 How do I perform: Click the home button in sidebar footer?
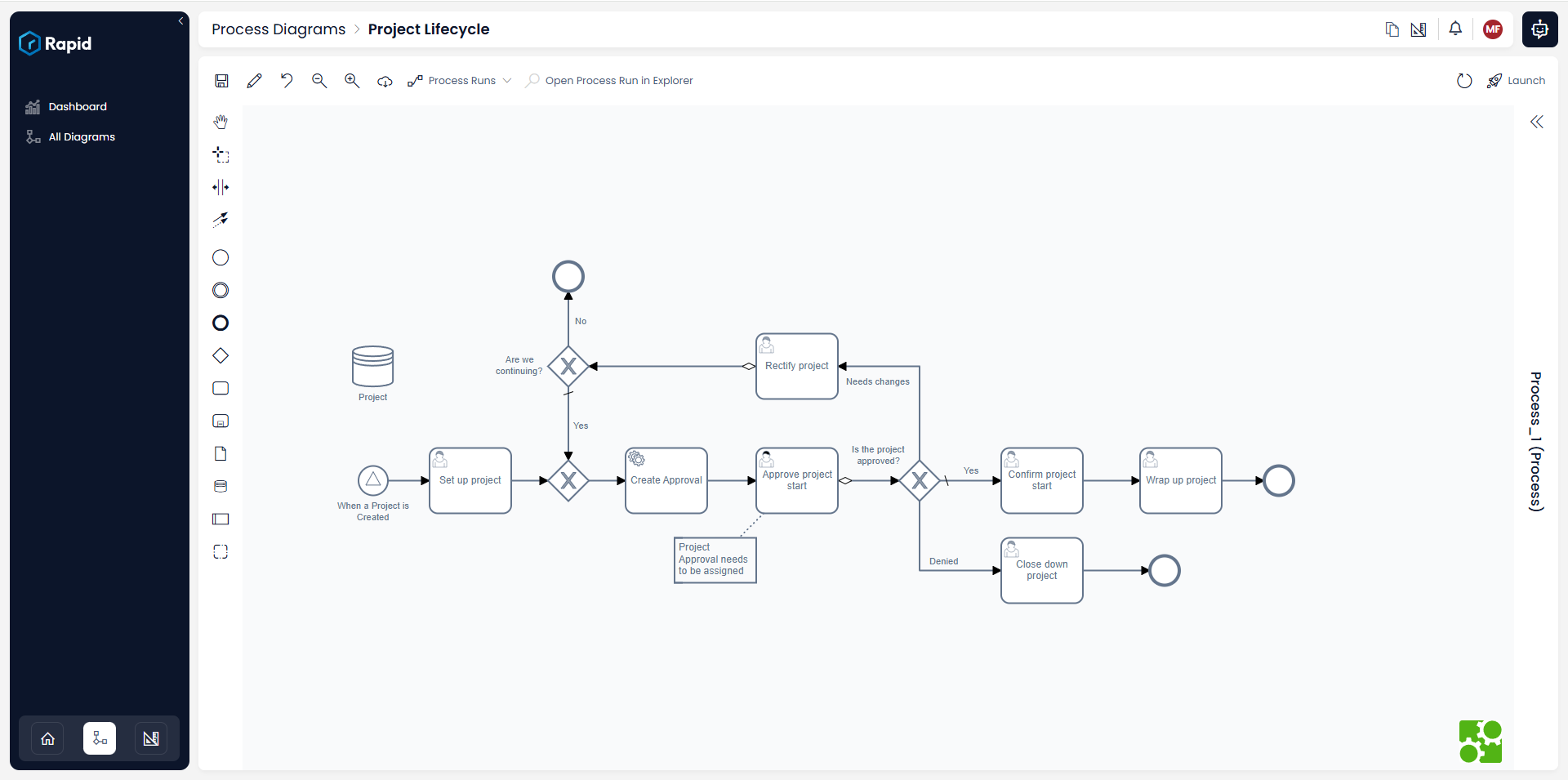coord(48,738)
